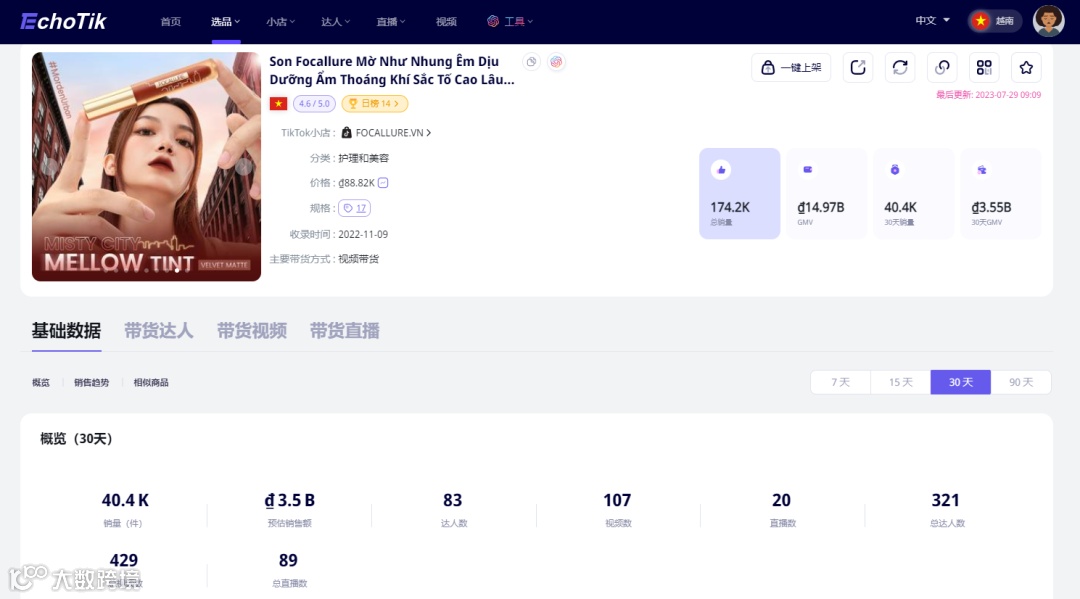Expand the 工具 menu
This screenshot has height=599, width=1080.
click(x=510, y=21)
